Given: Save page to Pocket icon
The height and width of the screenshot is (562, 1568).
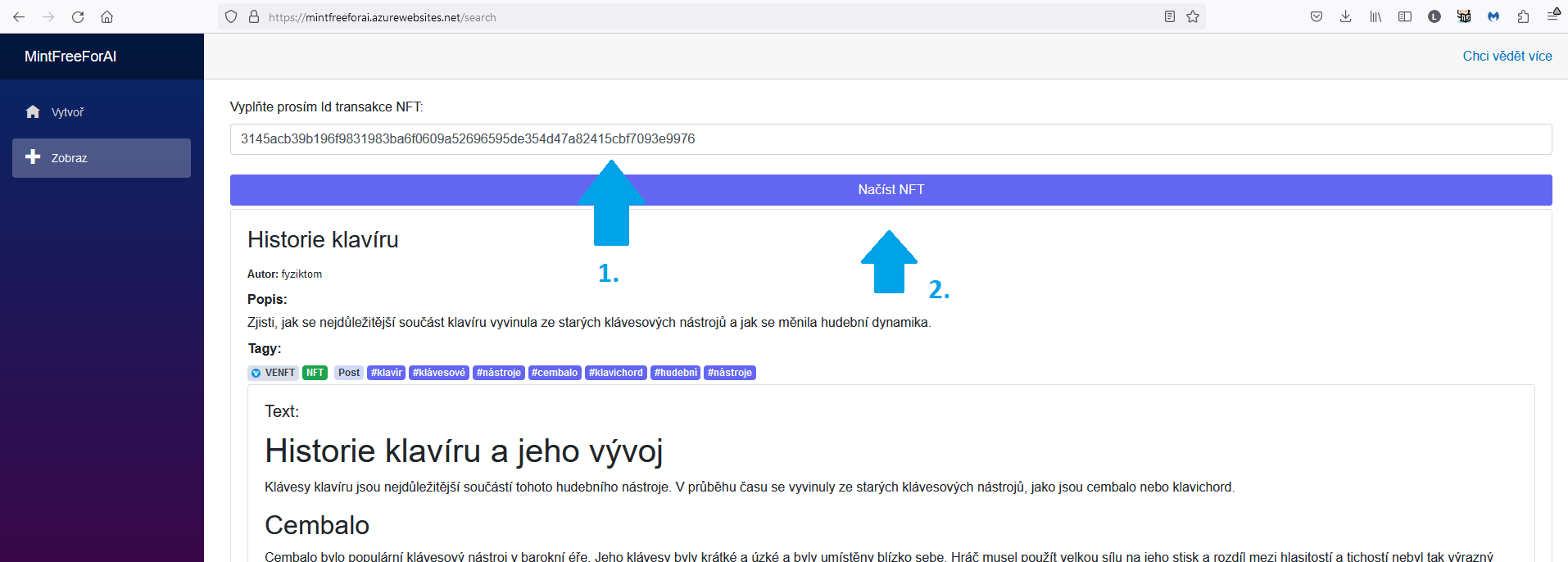Looking at the screenshot, I should coord(1316,16).
